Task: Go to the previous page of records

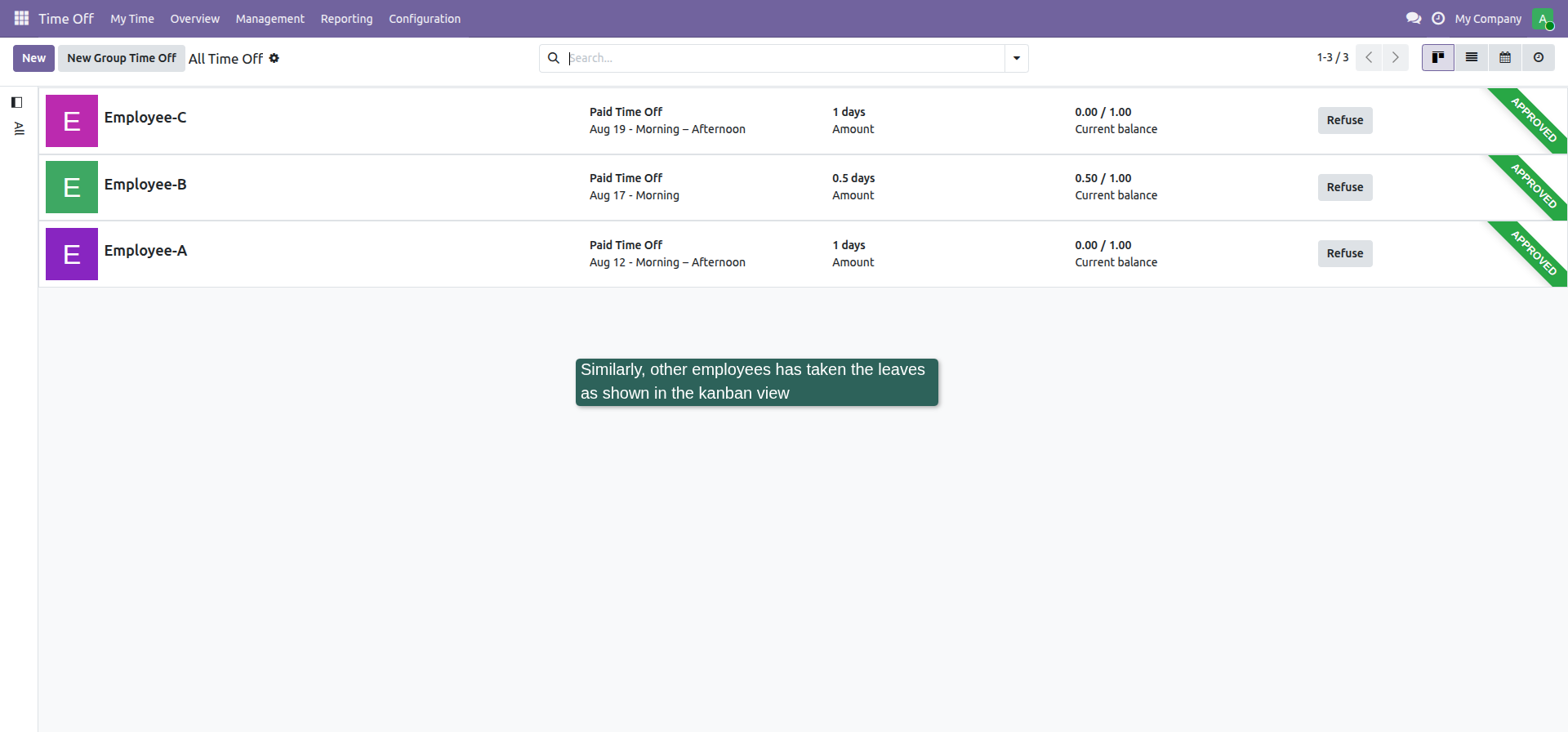Action: 1369,58
